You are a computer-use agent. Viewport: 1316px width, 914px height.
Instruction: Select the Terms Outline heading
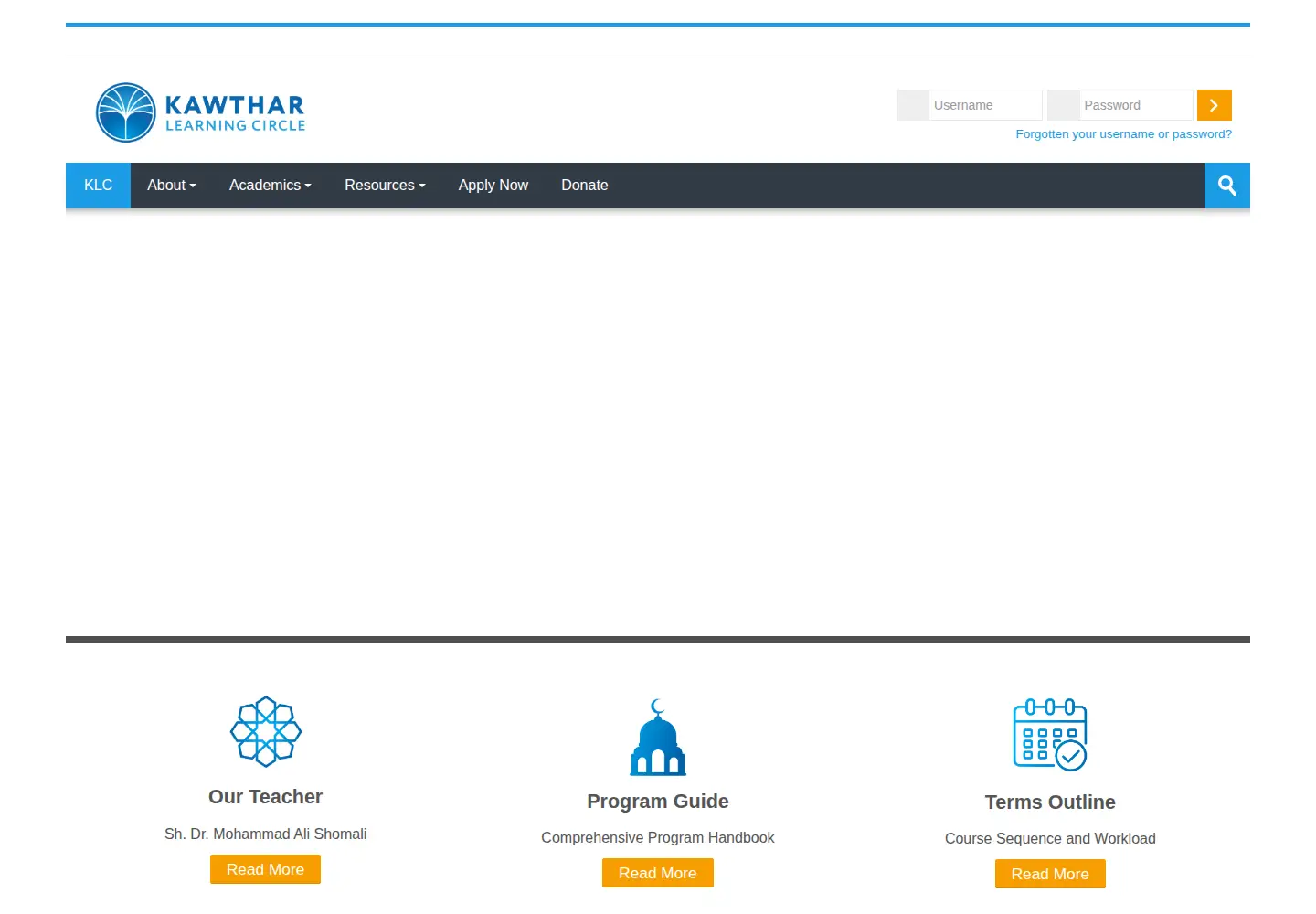pos(1050,802)
